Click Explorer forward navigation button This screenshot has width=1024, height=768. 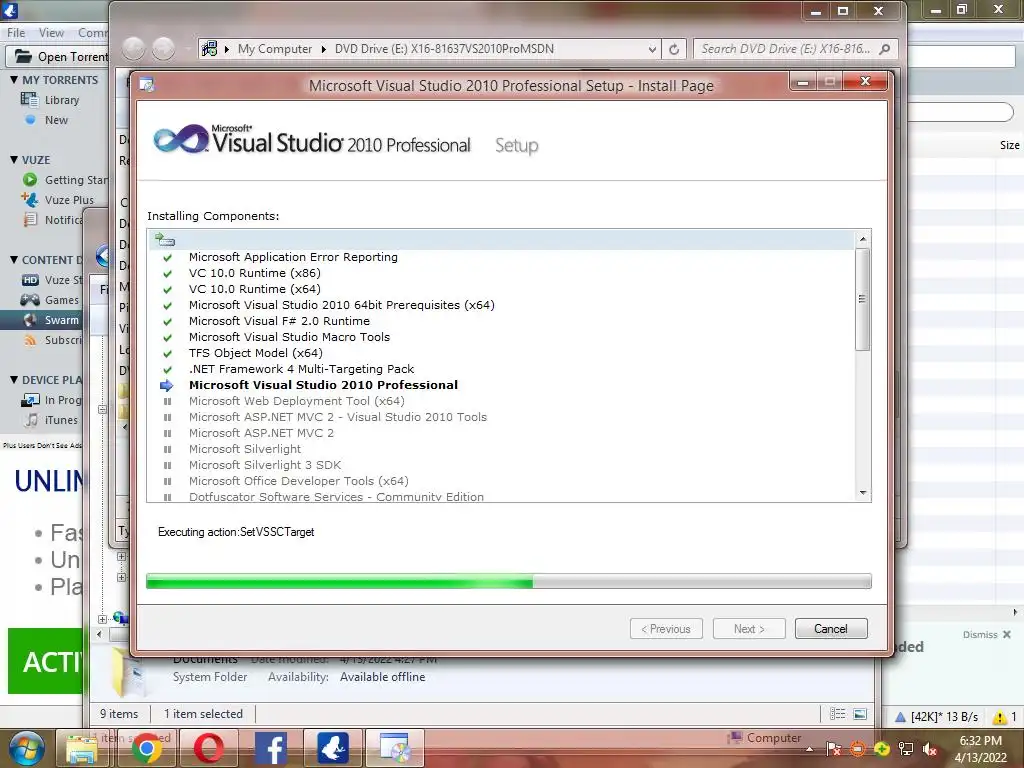coord(163,48)
